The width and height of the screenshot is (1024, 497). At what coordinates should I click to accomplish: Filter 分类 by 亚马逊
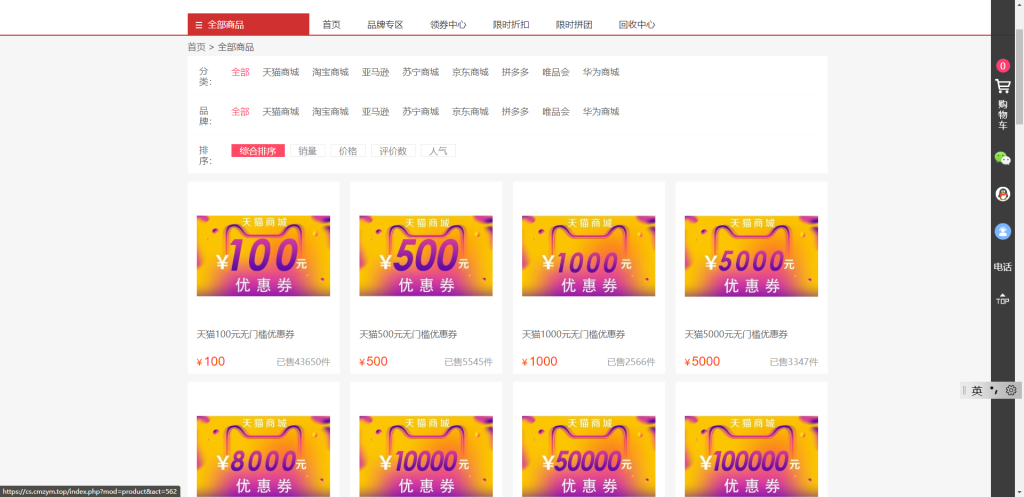tap(376, 72)
